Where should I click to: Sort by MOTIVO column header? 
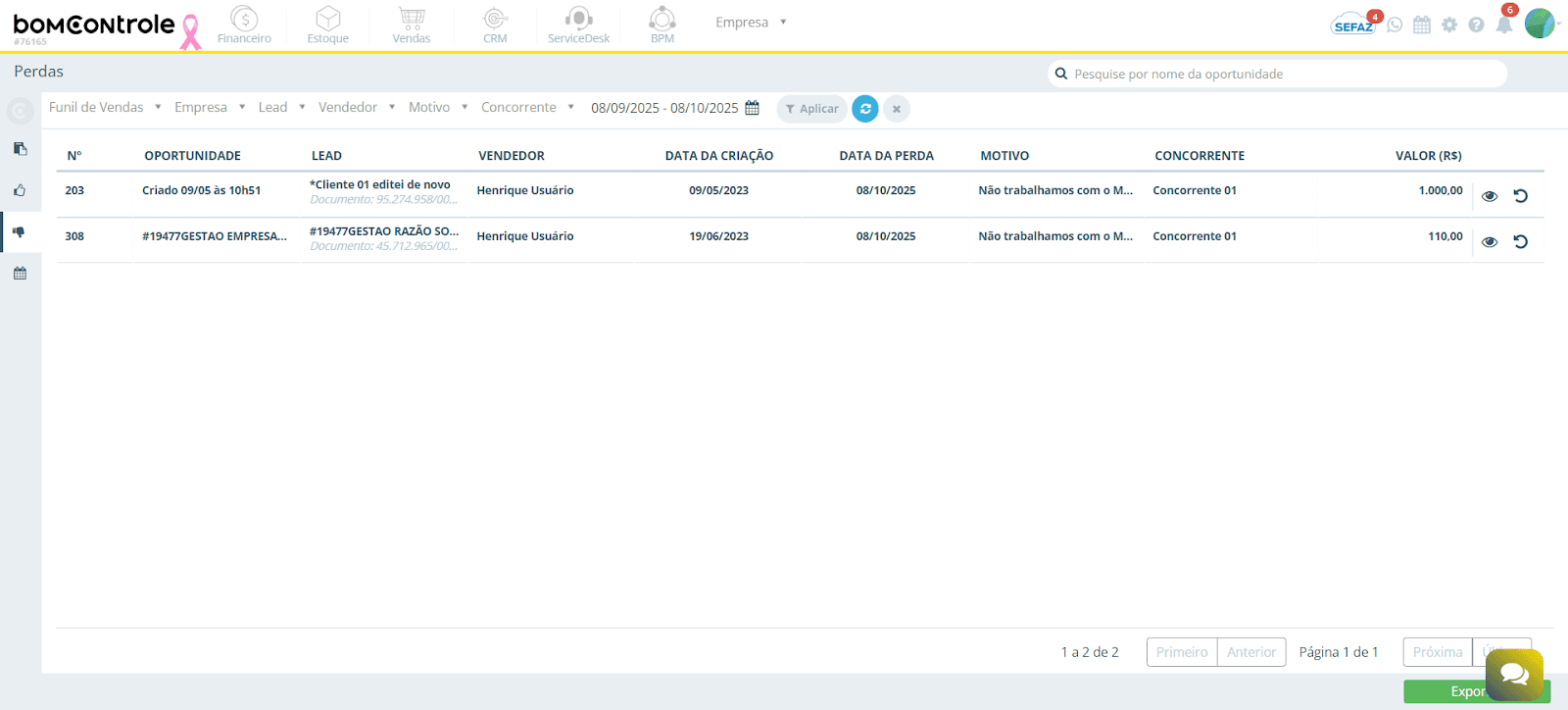point(1004,156)
